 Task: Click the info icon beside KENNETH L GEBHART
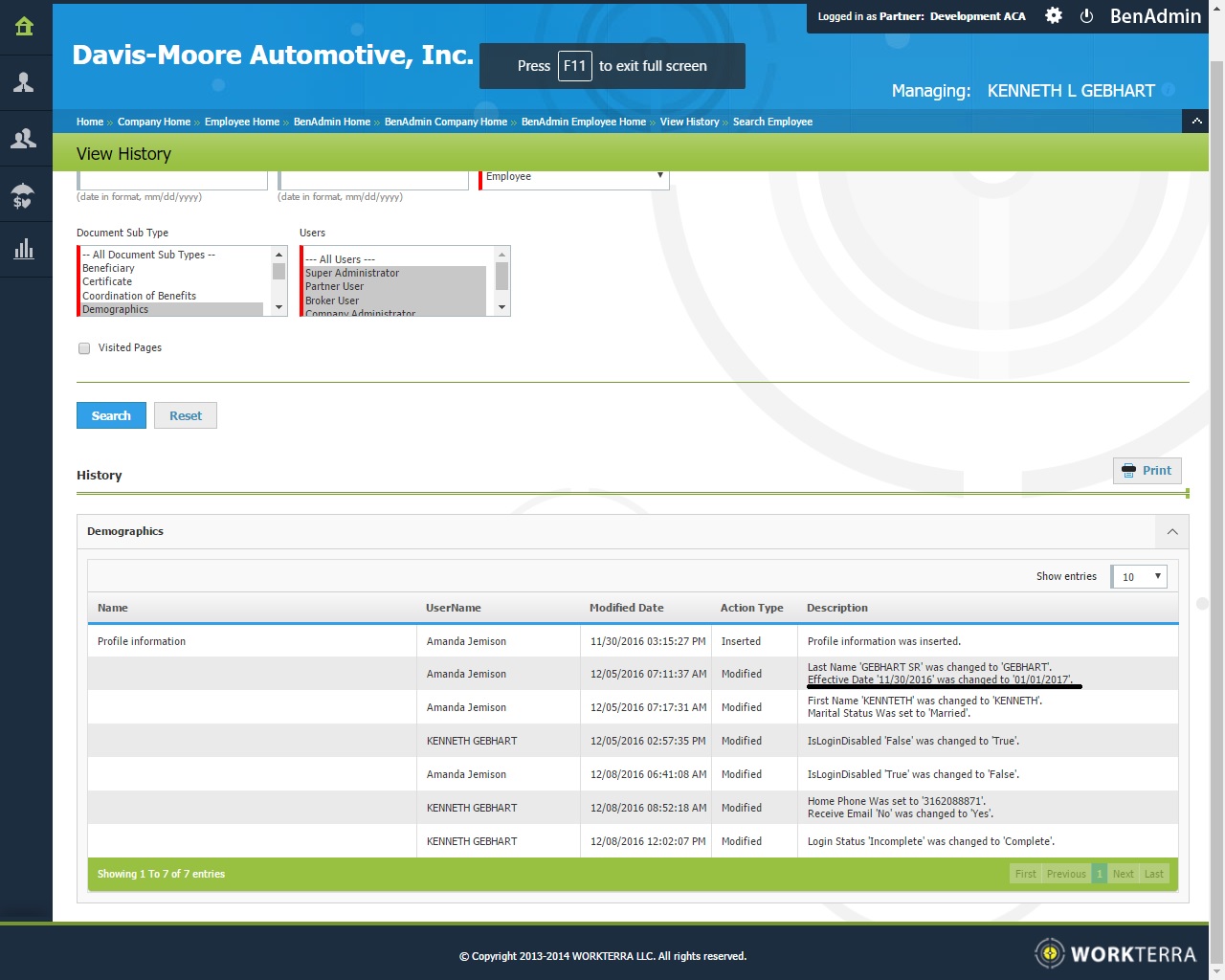tap(1169, 90)
